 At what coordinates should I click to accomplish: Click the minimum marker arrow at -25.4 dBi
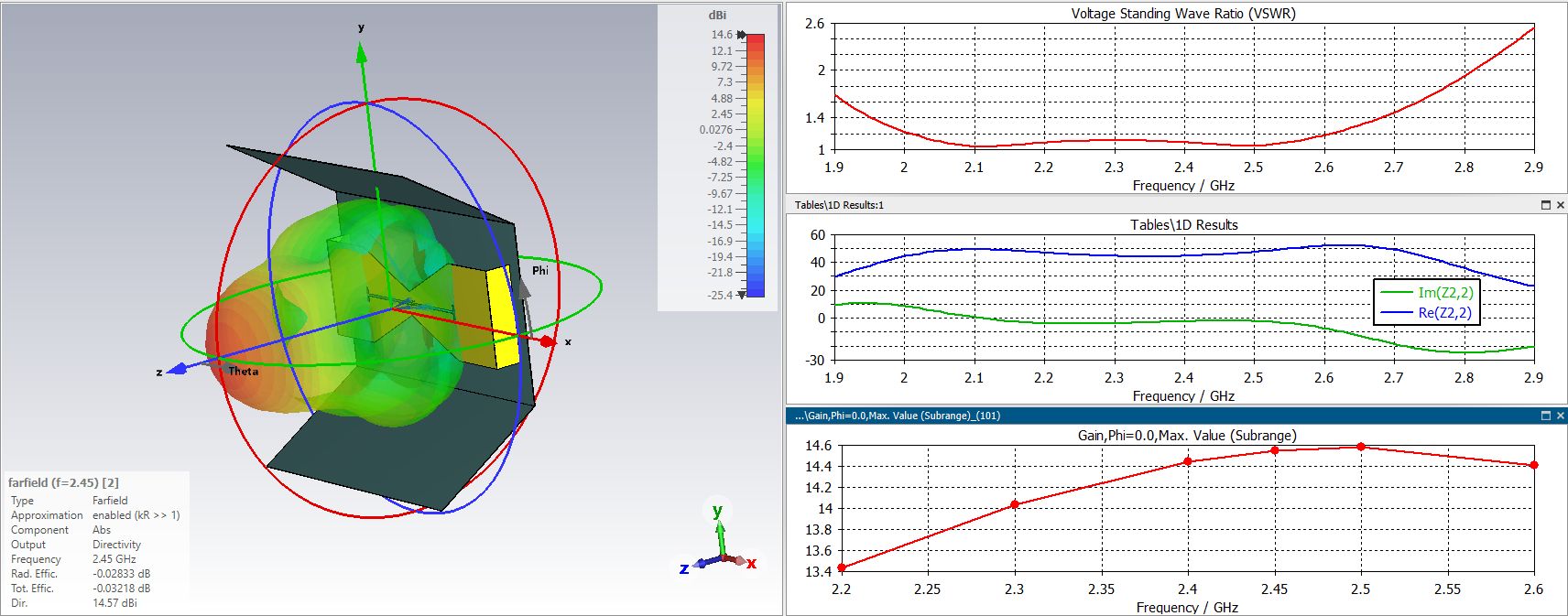(x=742, y=294)
